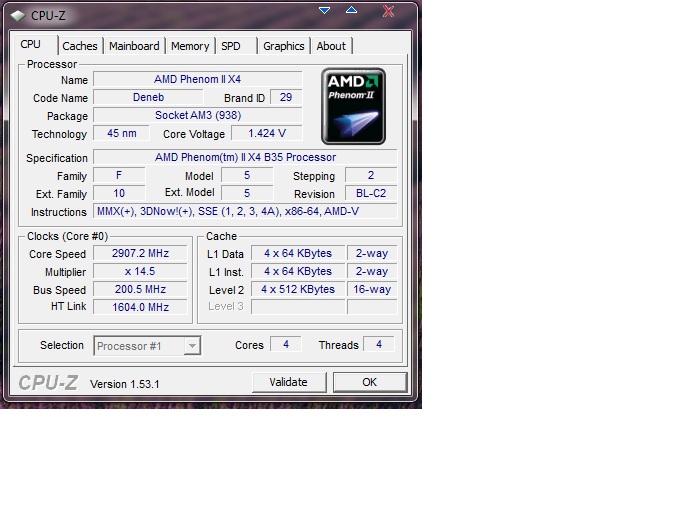This screenshot has height=518, width=691.
Task: Click the Multiplier value x 14.5
Action: click(140, 272)
